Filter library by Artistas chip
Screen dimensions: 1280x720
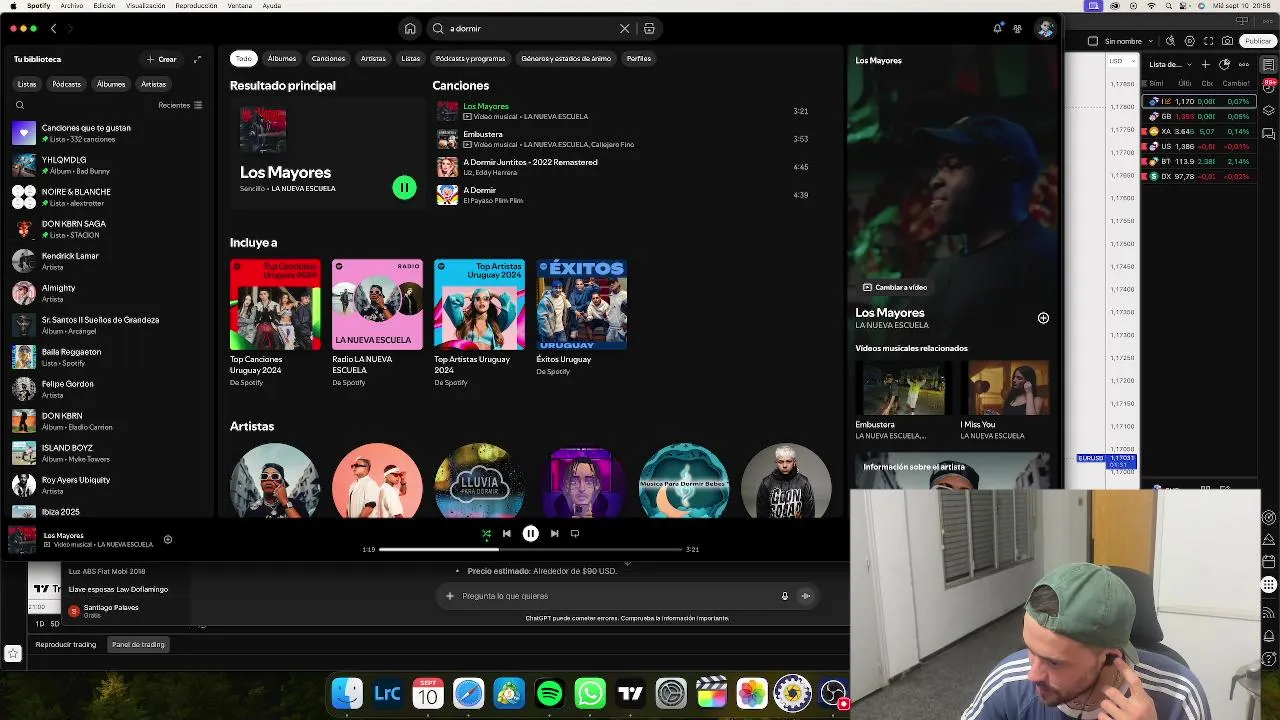(153, 84)
